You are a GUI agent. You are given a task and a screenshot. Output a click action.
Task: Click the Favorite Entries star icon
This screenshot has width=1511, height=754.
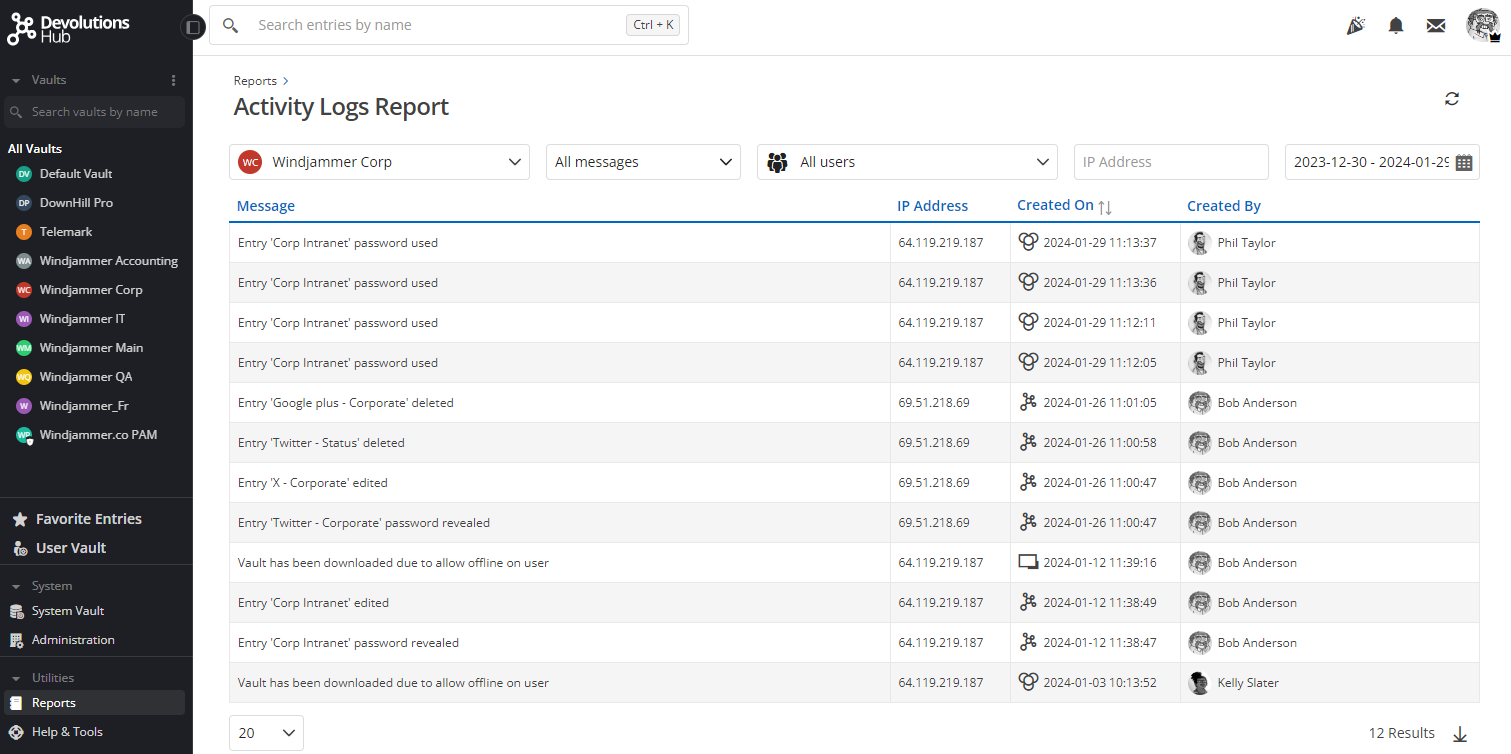pyautogui.click(x=20, y=519)
